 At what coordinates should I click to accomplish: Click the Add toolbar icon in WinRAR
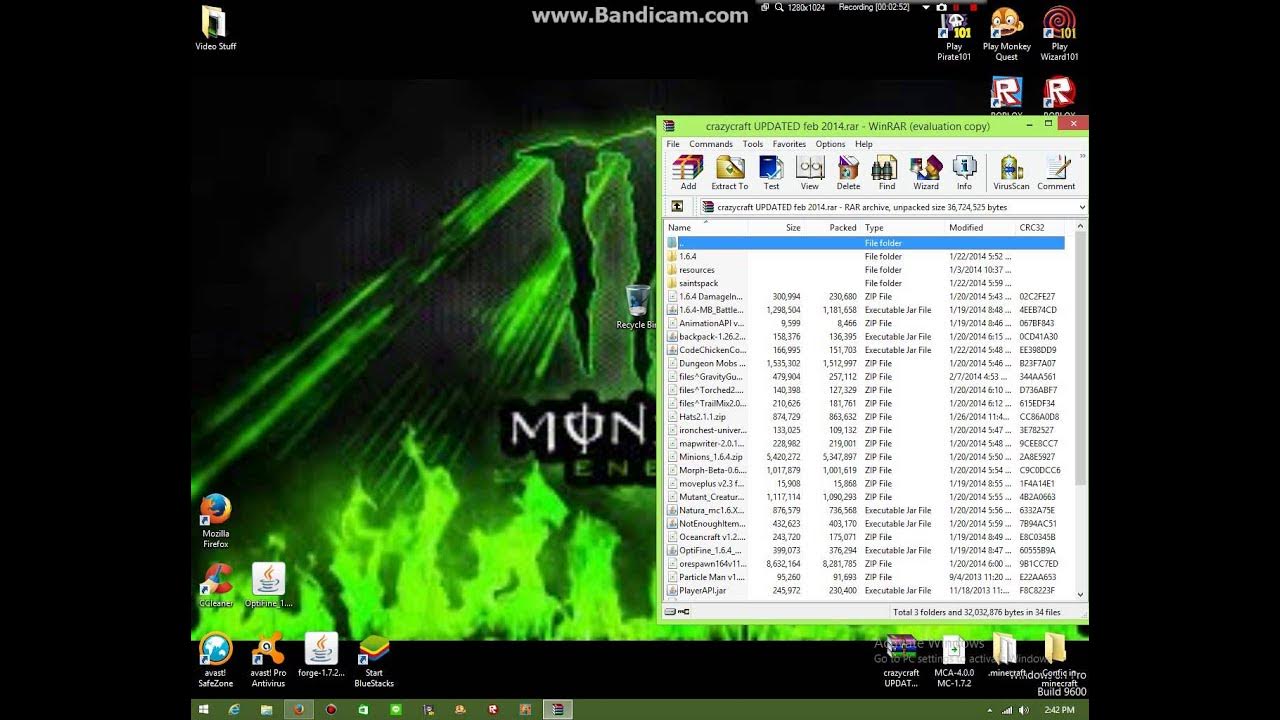688,173
